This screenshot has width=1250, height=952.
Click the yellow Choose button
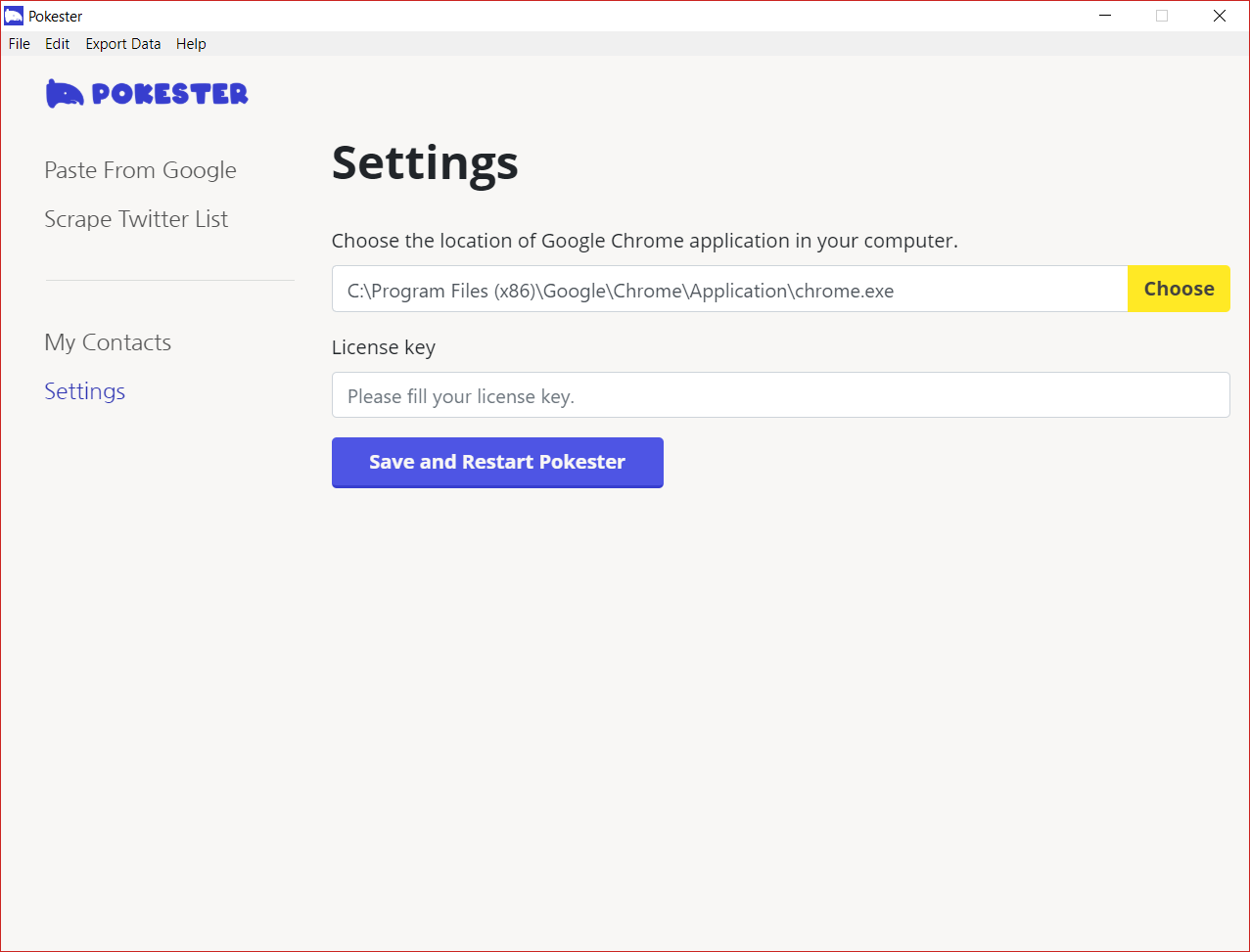pyautogui.click(x=1179, y=289)
